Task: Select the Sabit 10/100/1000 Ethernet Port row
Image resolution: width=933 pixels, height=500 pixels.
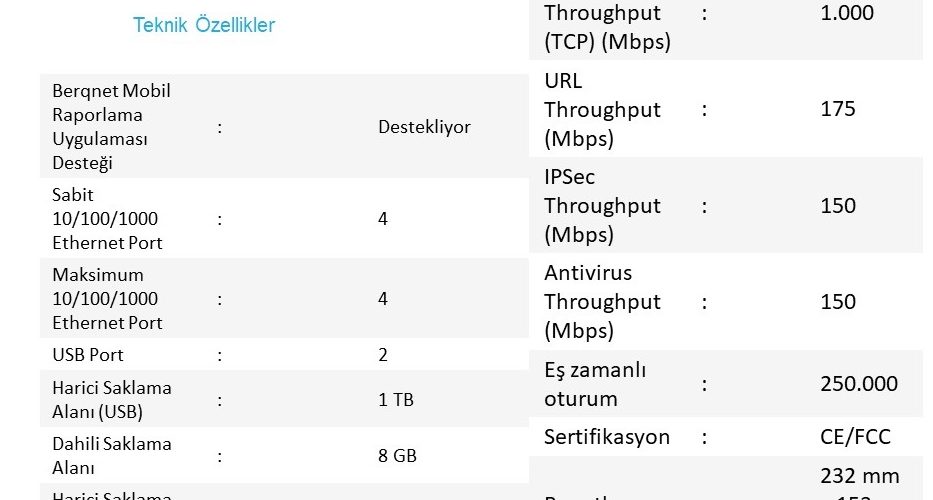Action: point(284,218)
